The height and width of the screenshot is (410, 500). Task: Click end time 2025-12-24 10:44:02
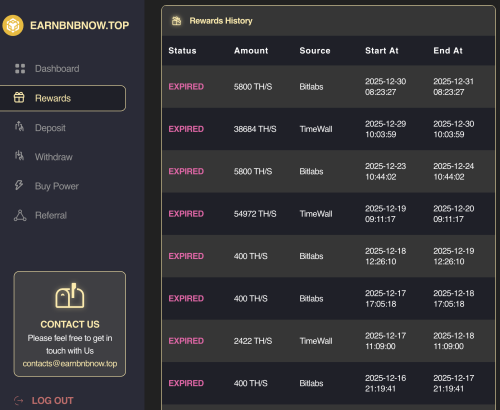coord(453,171)
